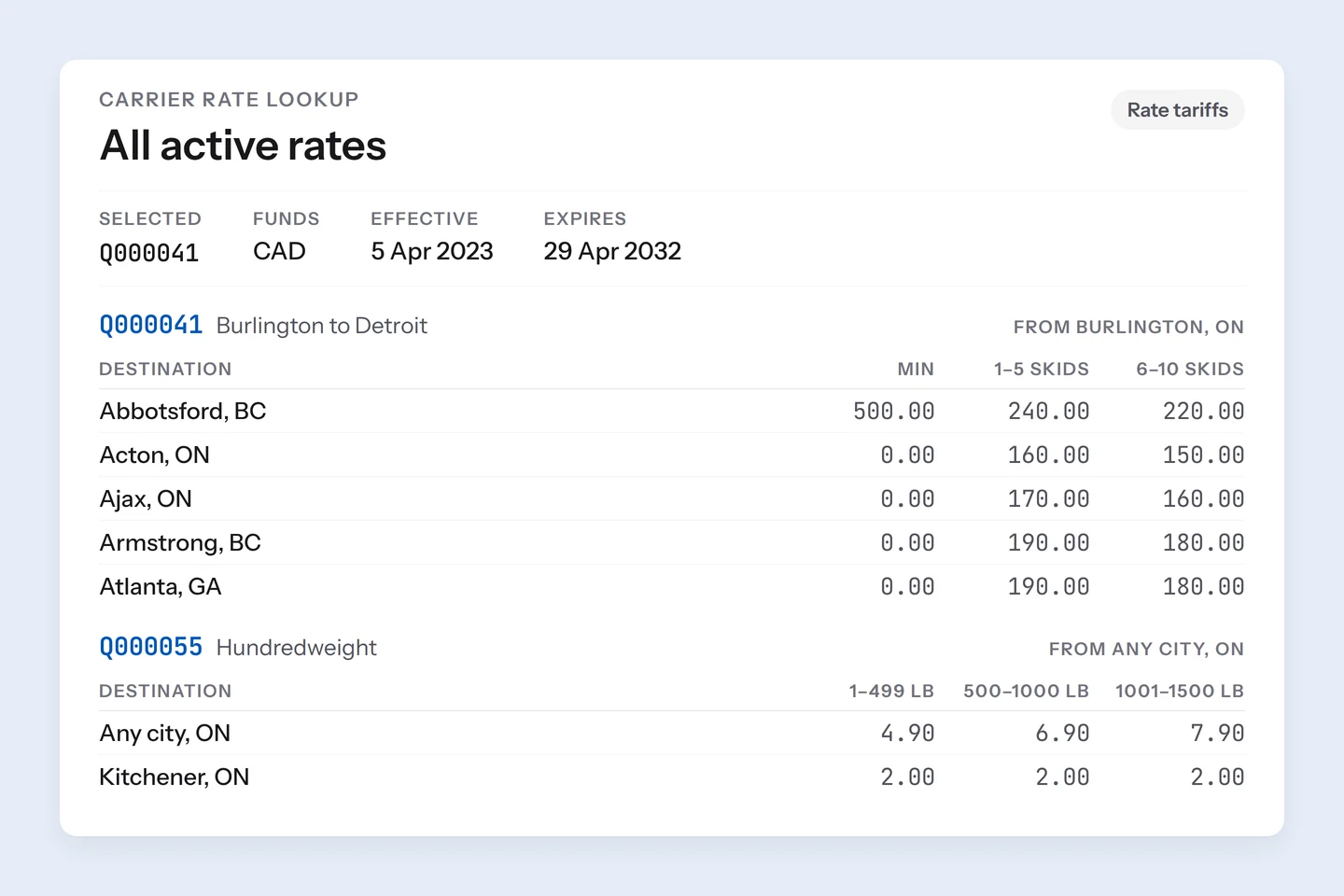Click Atlanta 6–10 skids rate 180.00

(1203, 586)
